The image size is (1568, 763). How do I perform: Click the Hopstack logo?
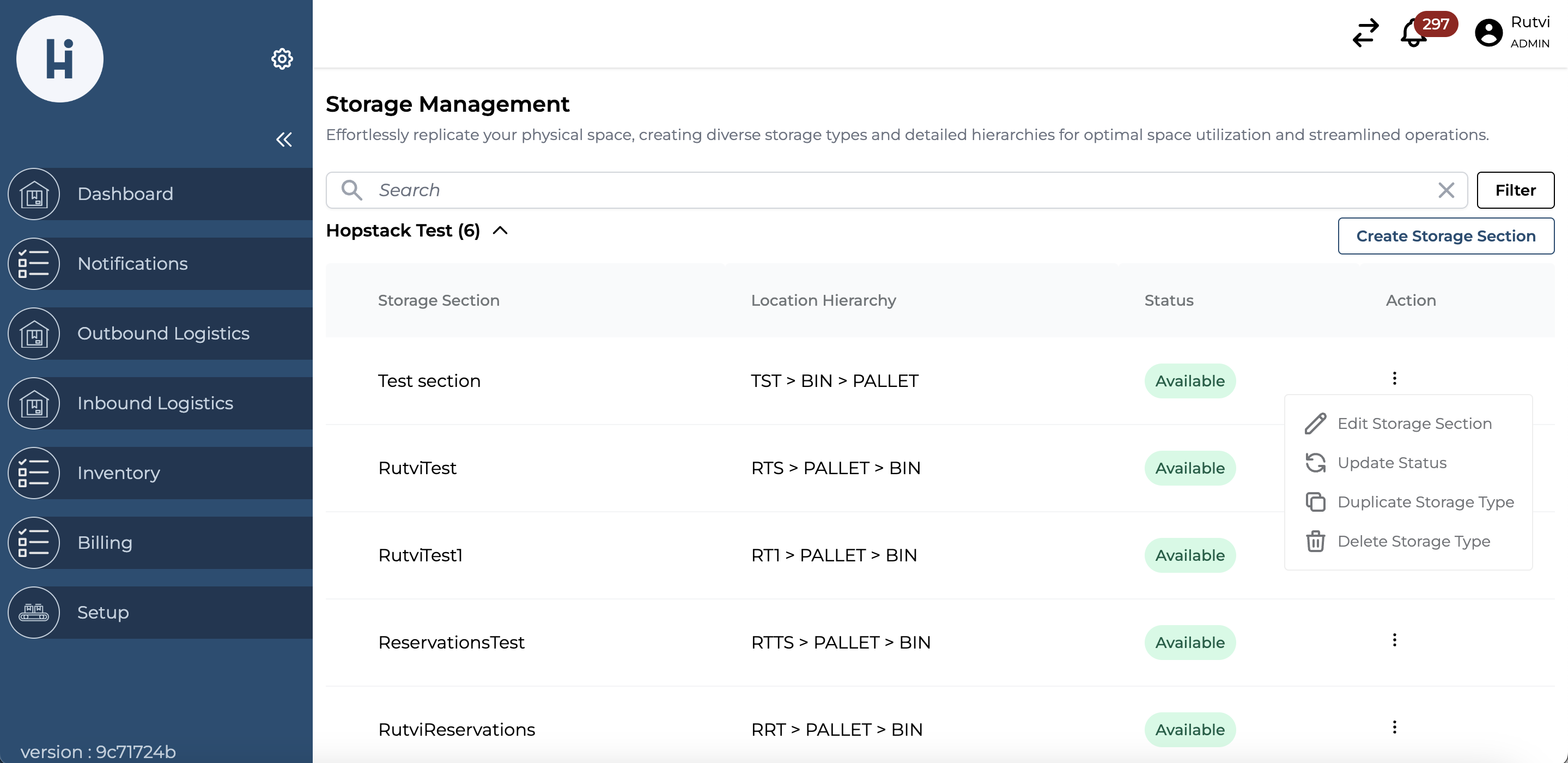(x=59, y=59)
